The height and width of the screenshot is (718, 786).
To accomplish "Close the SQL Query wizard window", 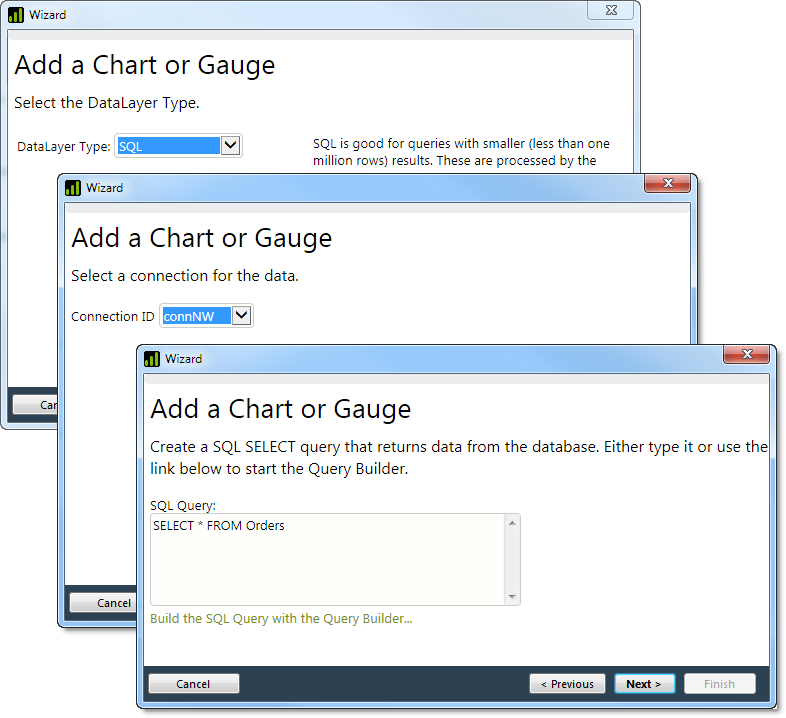I will [x=748, y=356].
